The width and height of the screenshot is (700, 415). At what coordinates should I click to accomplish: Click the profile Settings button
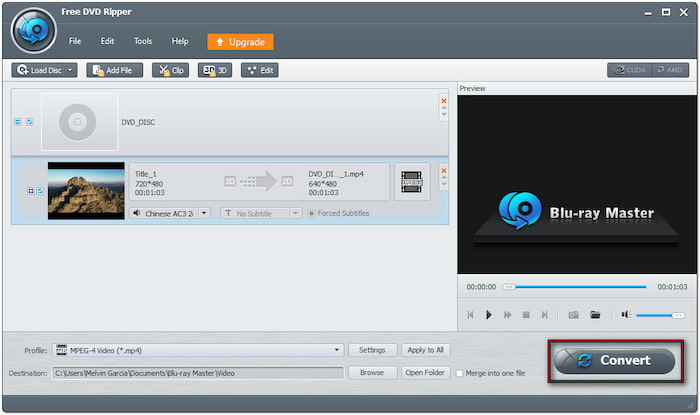[372, 350]
